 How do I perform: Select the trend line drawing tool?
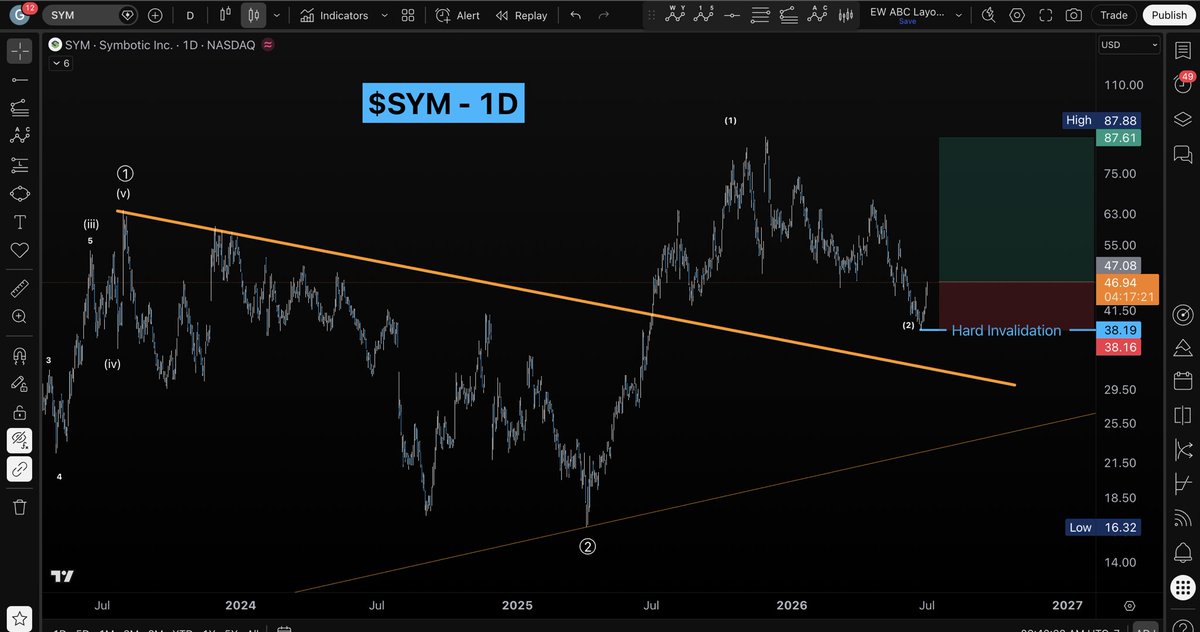pyautogui.click(x=20, y=79)
